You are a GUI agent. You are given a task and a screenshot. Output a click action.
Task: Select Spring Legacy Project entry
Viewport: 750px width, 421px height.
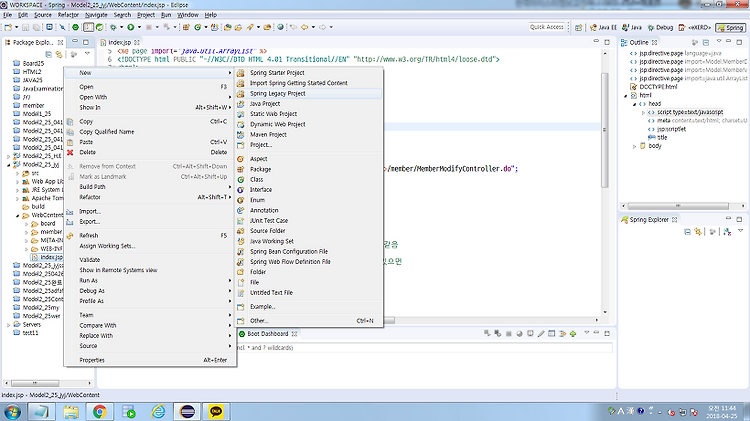[277, 94]
